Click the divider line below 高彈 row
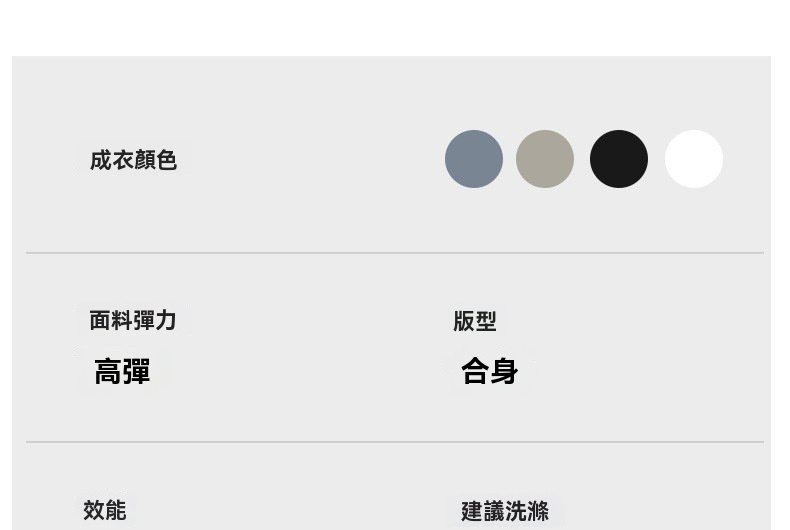 395,441
